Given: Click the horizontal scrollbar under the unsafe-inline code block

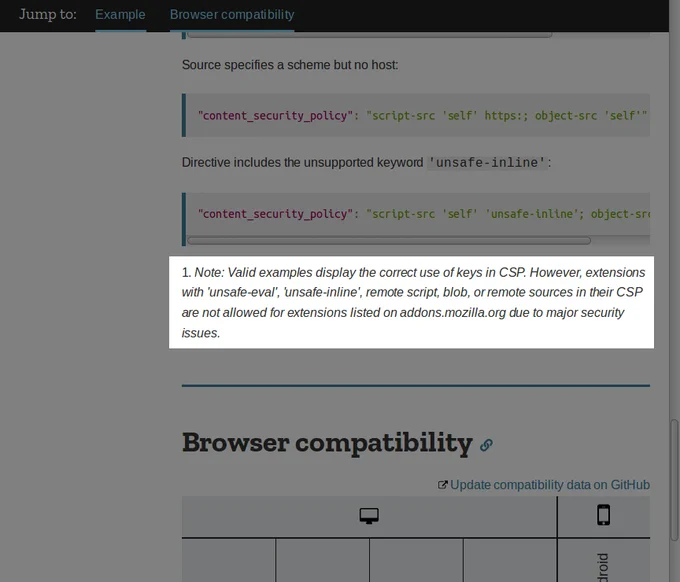Looking at the screenshot, I should 389,241.
